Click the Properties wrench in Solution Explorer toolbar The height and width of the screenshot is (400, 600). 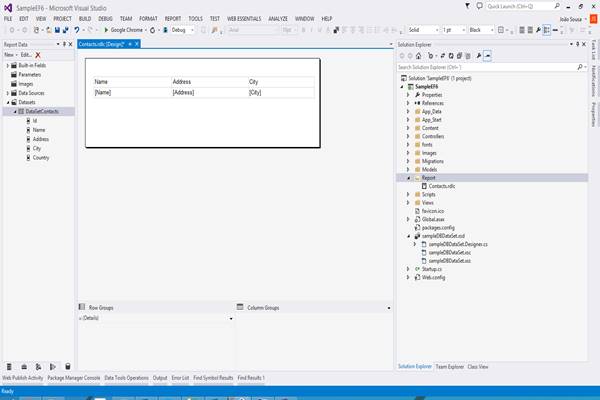pyautogui.click(x=479, y=56)
